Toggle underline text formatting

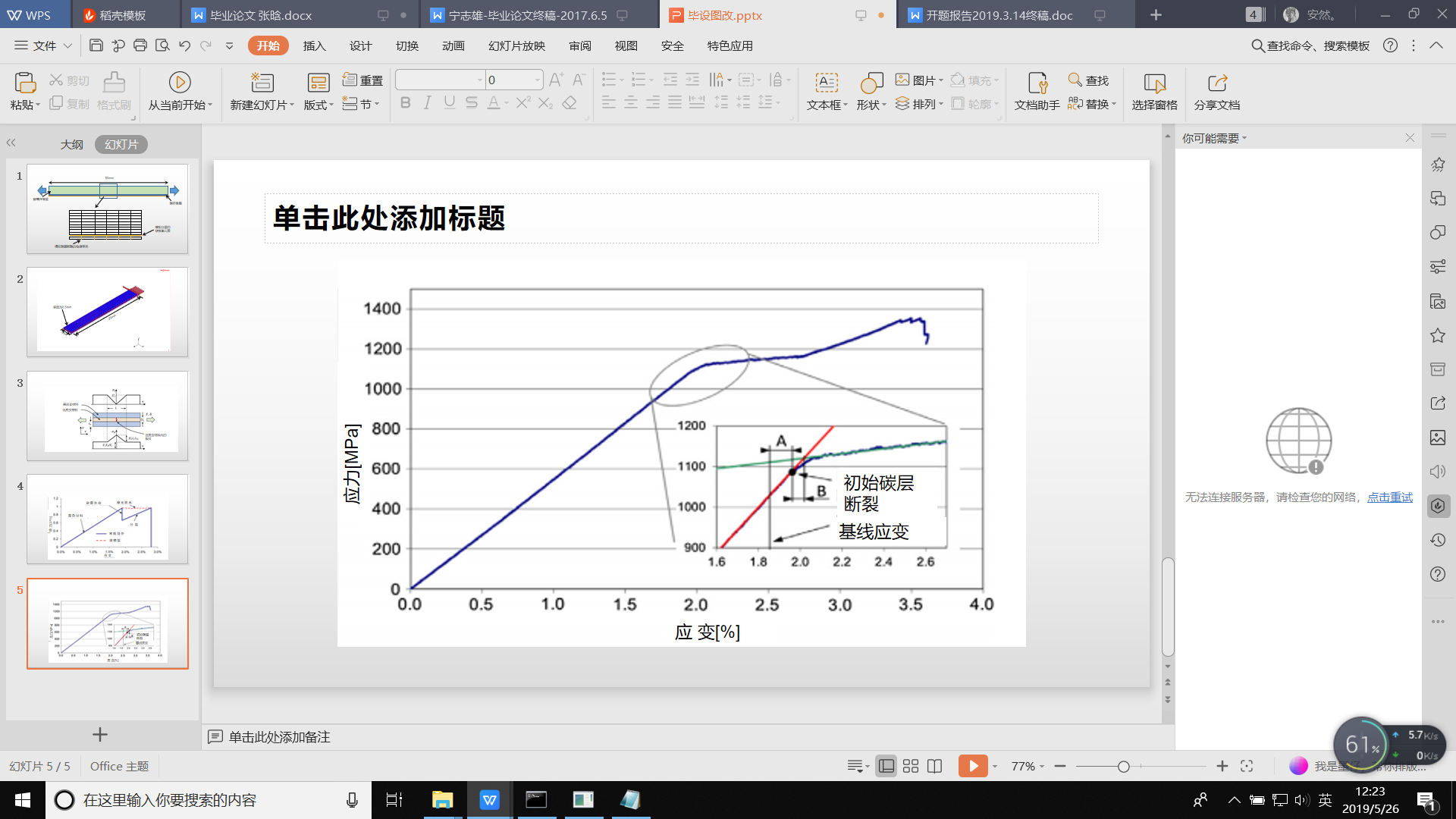point(450,102)
